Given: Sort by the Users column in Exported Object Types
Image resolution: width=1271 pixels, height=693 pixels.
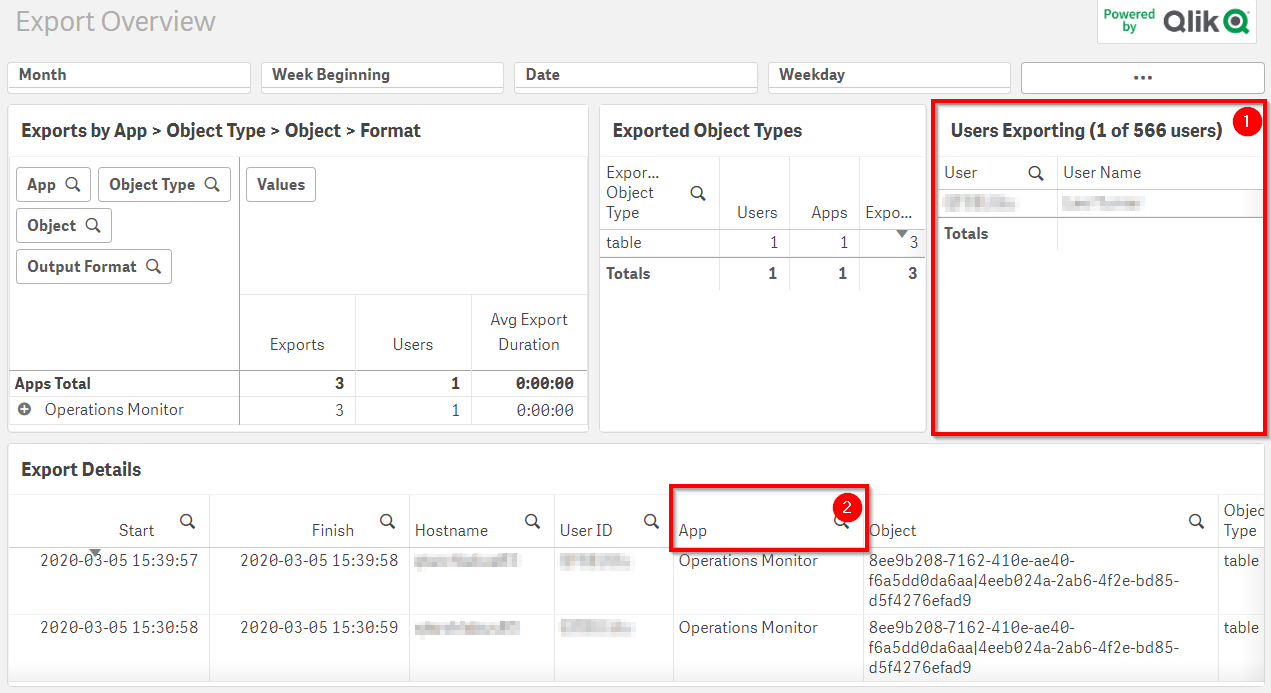Looking at the screenshot, I should (x=756, y=212).
